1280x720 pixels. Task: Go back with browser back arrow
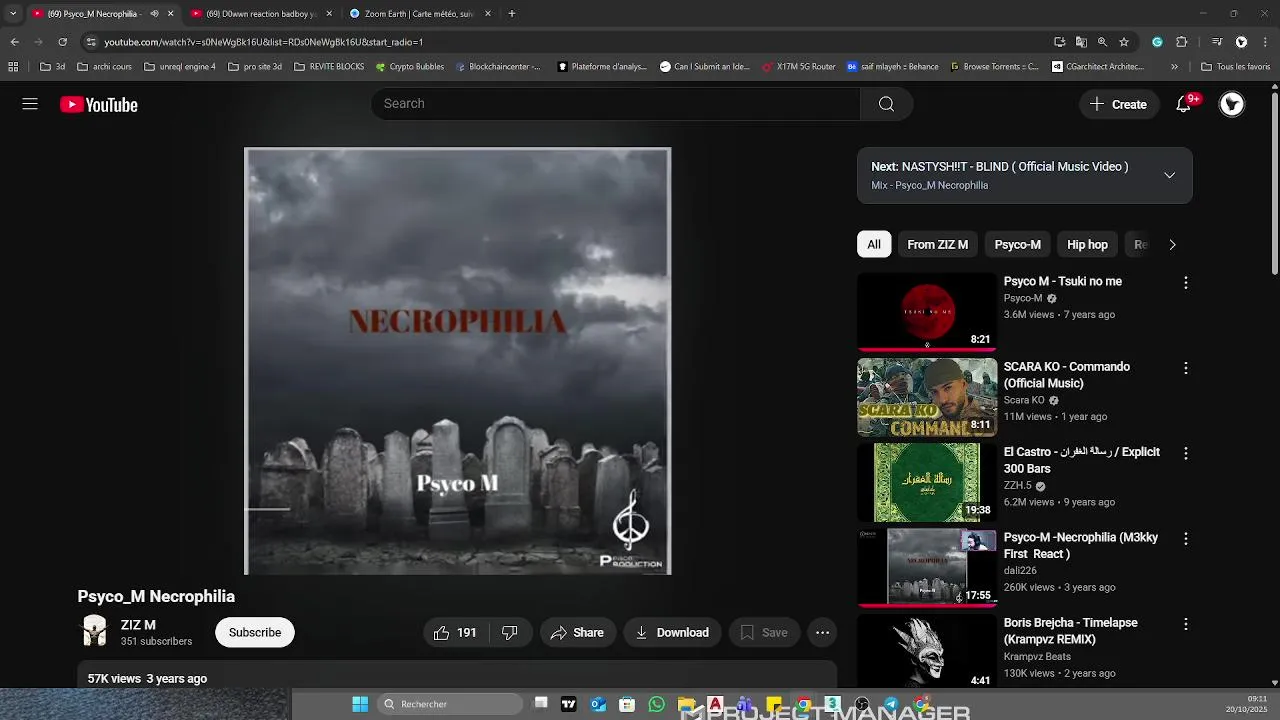(x=14, y=42)
